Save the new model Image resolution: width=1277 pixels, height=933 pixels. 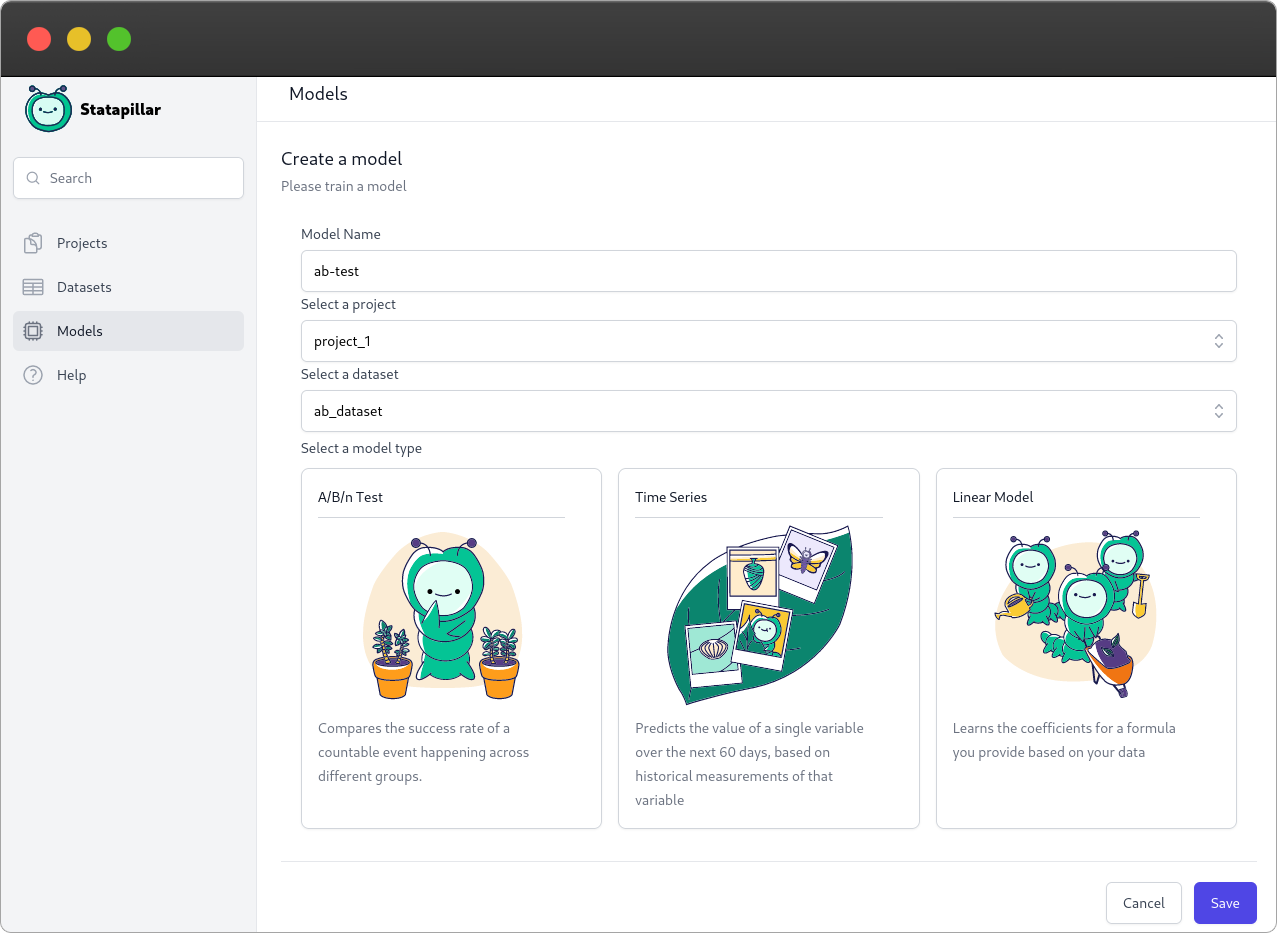click(1225, 903)
